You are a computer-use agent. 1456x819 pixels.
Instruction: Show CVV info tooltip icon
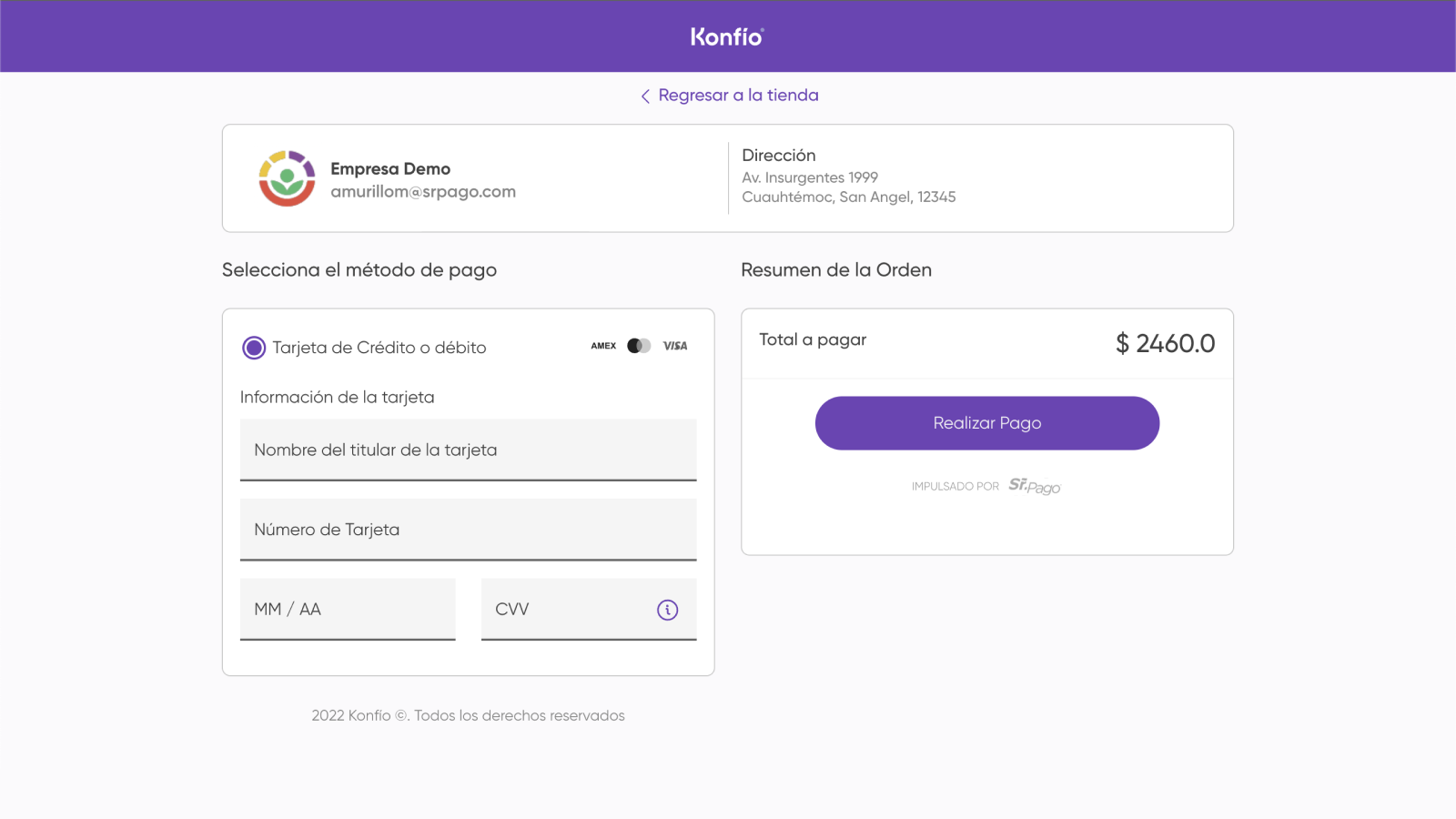[x=668, y=610]
